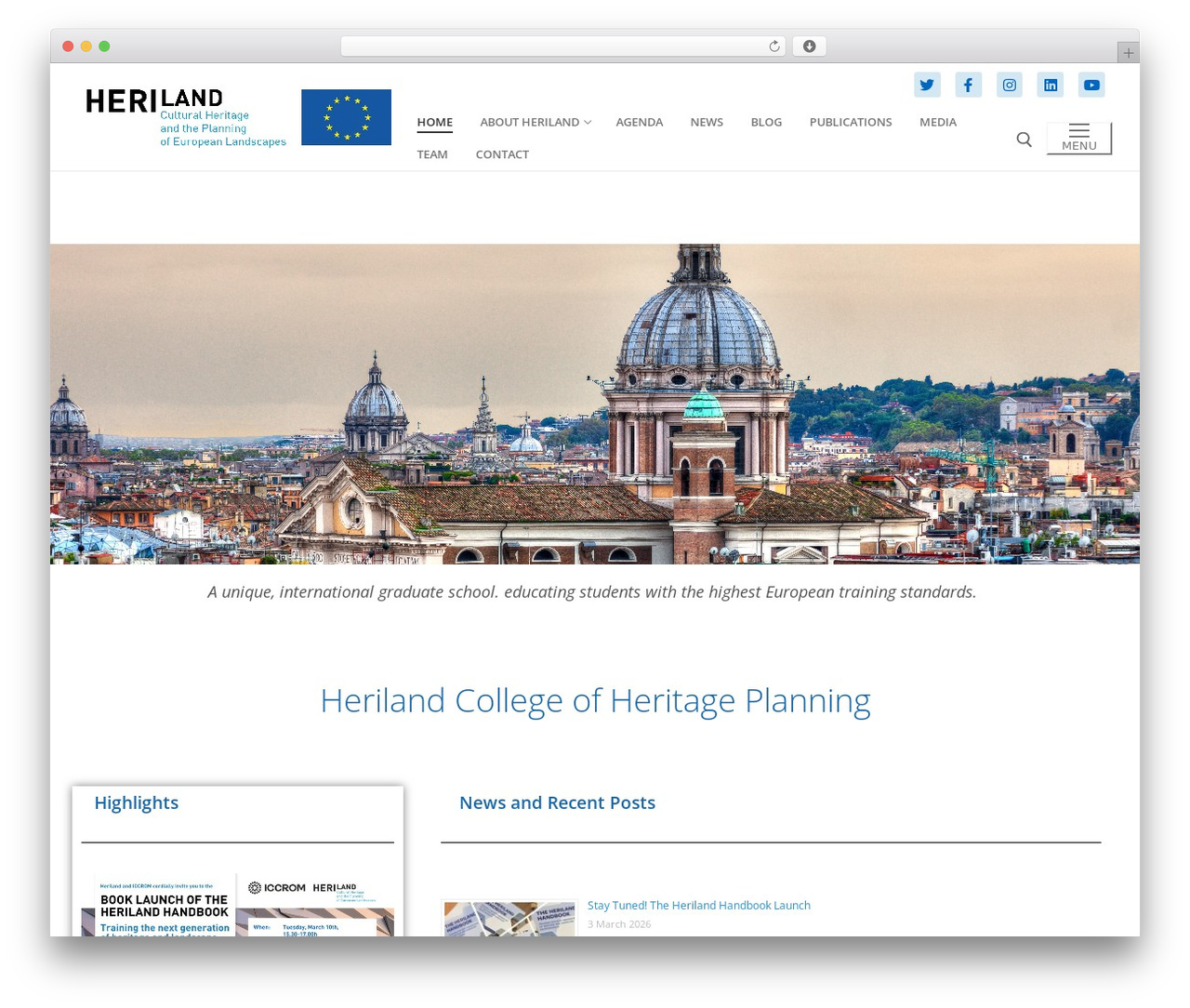The height and width of the screenshot is (1008, 1190).
Task: Click the yellow minimize window button
Action: (86, 46)
